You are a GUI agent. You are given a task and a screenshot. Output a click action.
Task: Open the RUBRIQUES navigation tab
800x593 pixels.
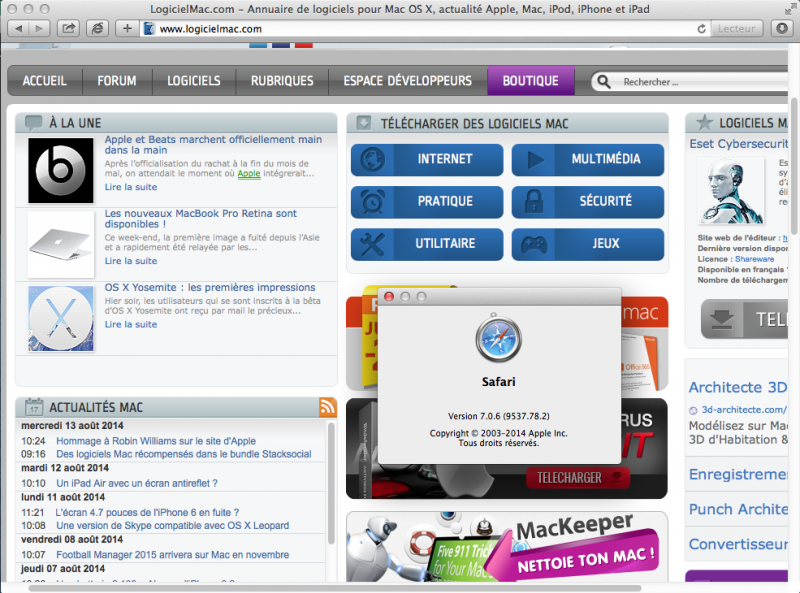point(282,81)
